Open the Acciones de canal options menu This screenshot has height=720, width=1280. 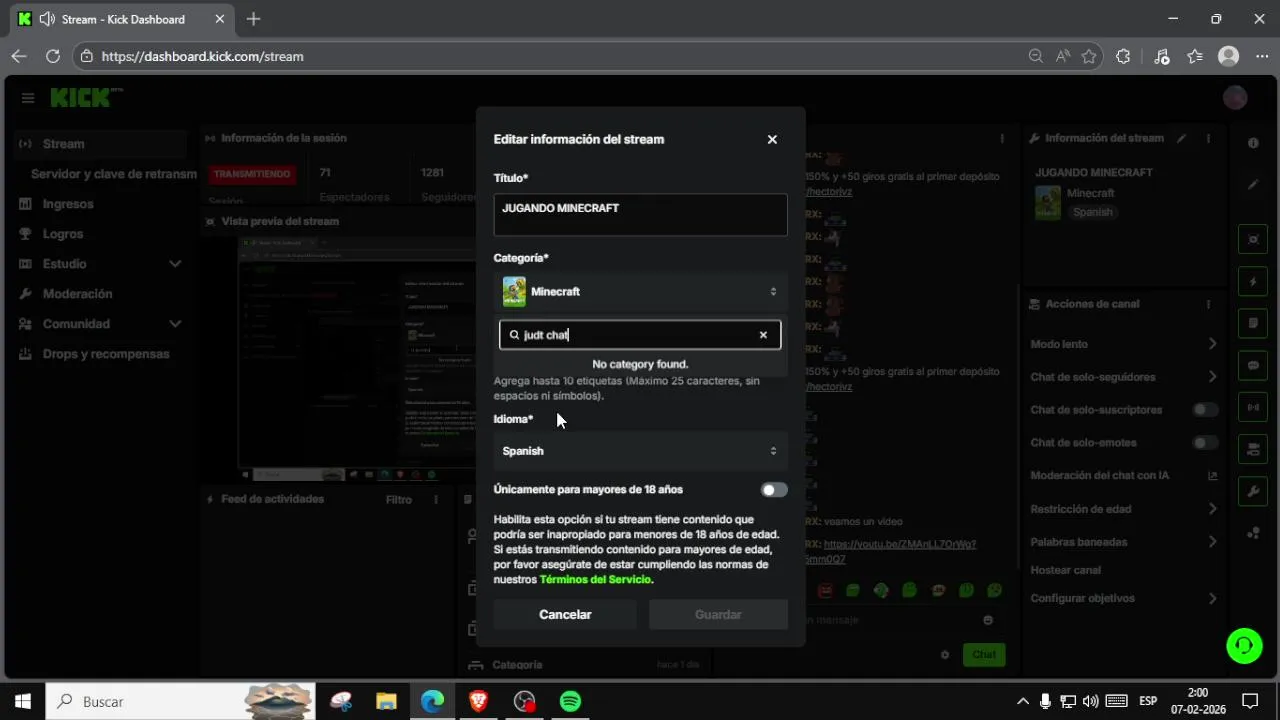[x=1208, y=304]
